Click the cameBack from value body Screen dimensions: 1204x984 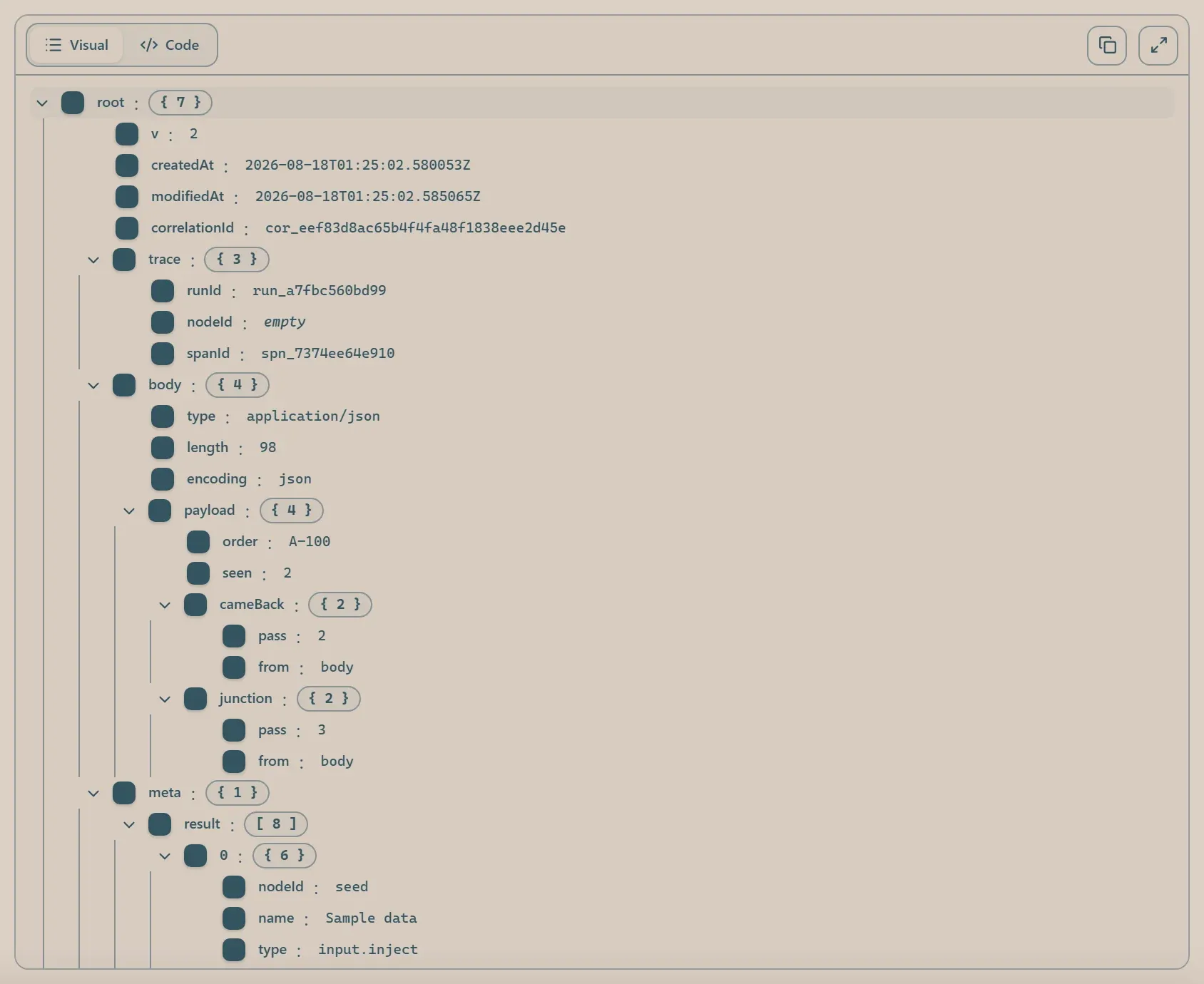pos(337,667)
